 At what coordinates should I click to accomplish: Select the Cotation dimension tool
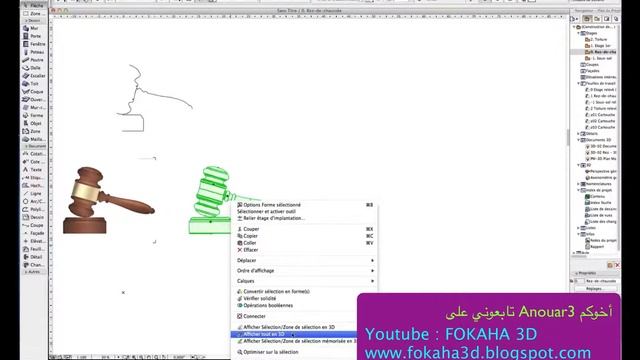click(34, 154)
